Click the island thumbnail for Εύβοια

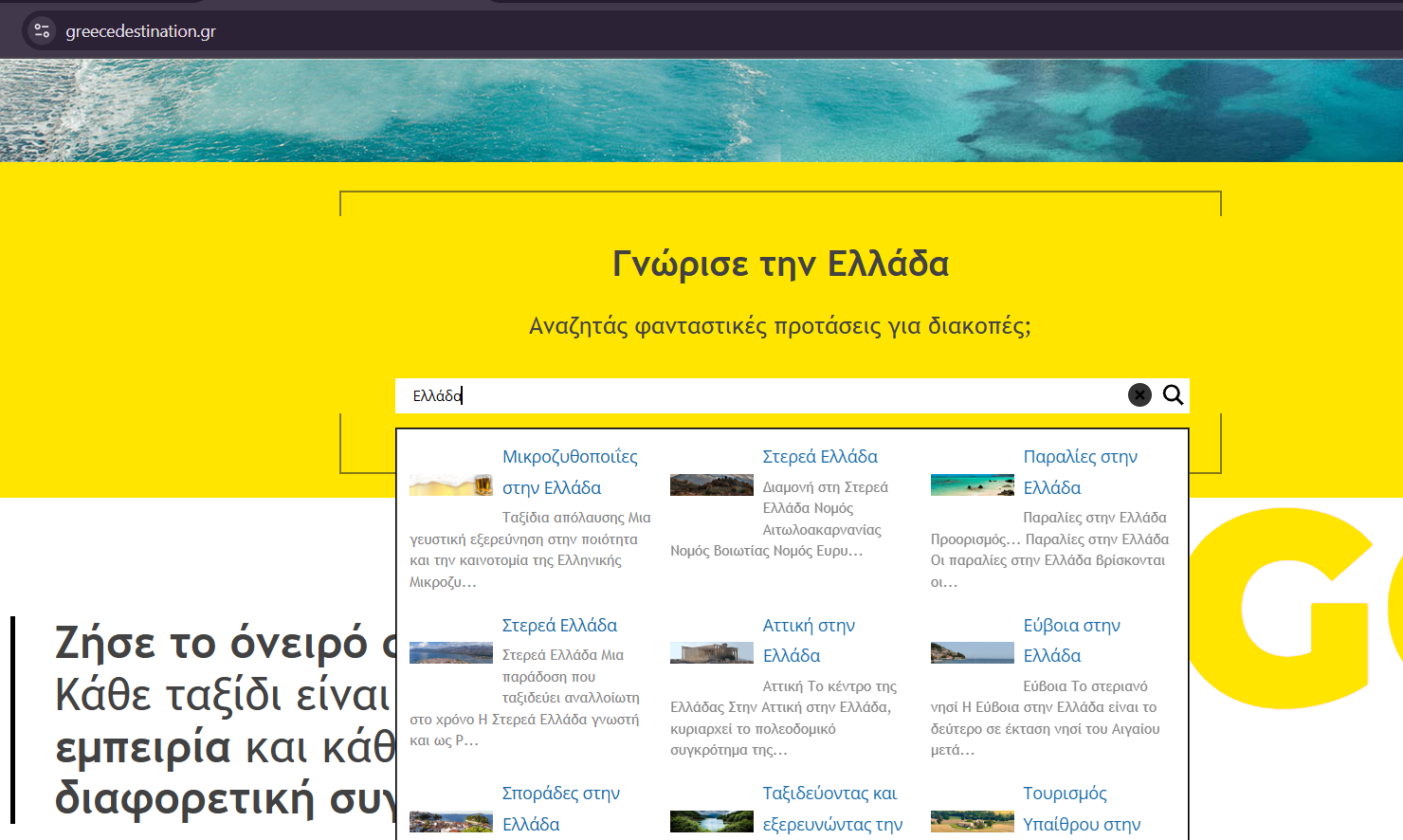coord(973,652)
